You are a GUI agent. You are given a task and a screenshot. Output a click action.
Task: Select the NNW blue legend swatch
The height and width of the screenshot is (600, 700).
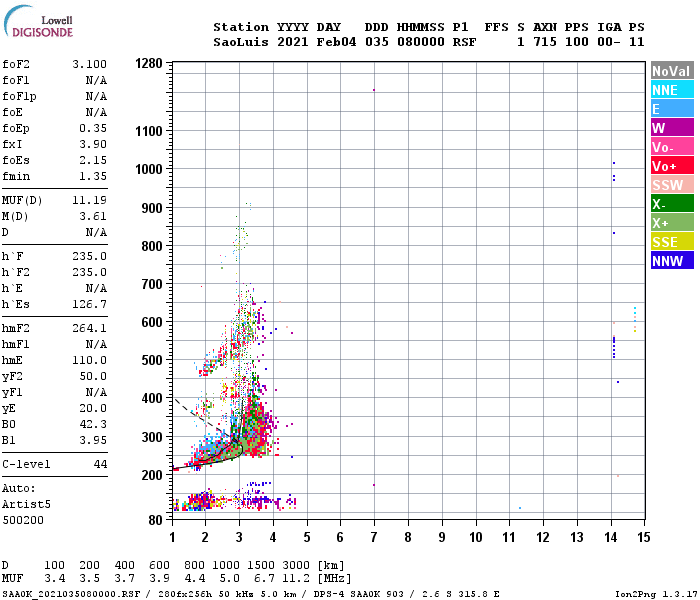pyautogui.click(x=672, y=261)
